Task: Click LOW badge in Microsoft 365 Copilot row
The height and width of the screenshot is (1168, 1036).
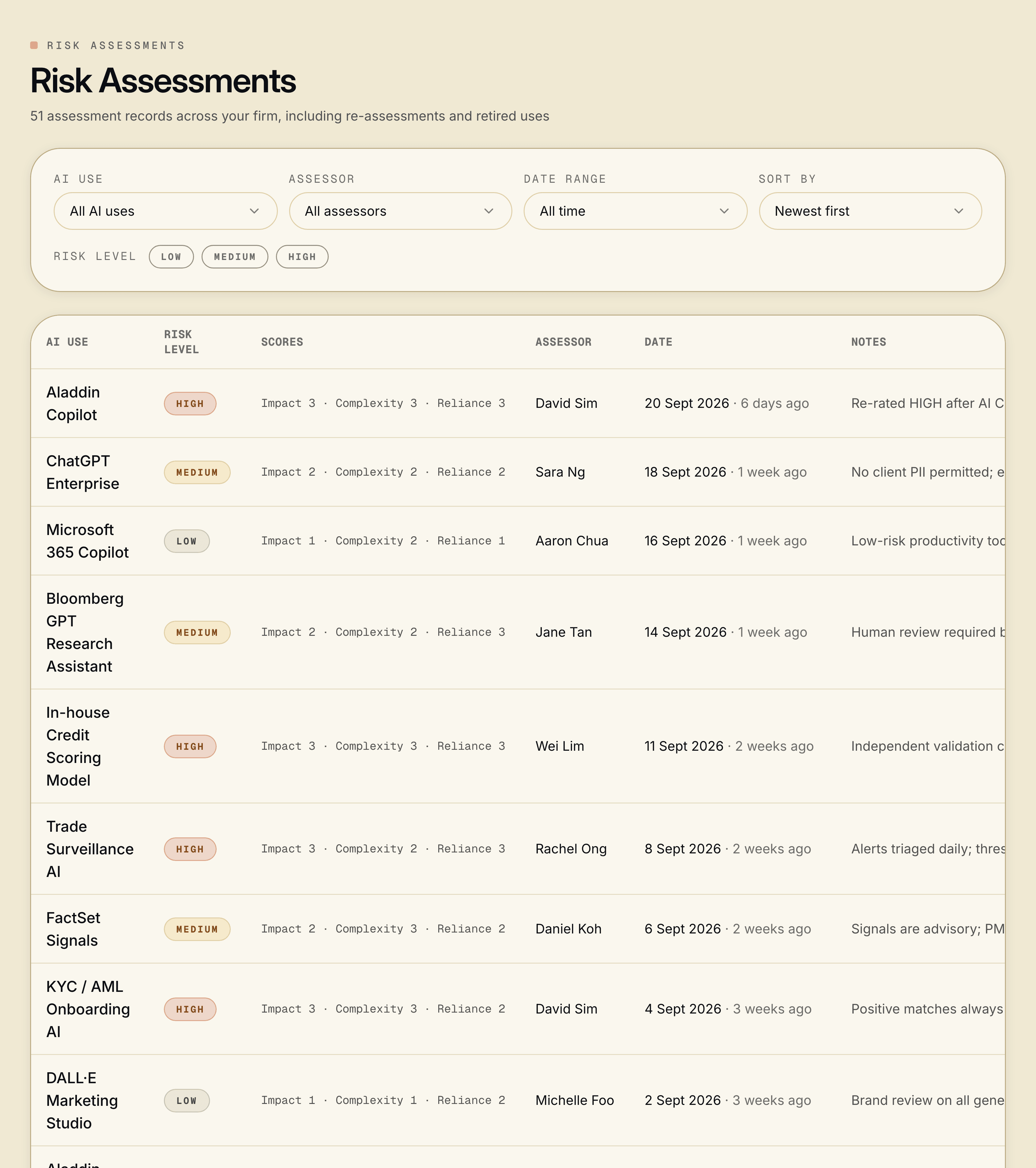Action: tap(186, 541)
